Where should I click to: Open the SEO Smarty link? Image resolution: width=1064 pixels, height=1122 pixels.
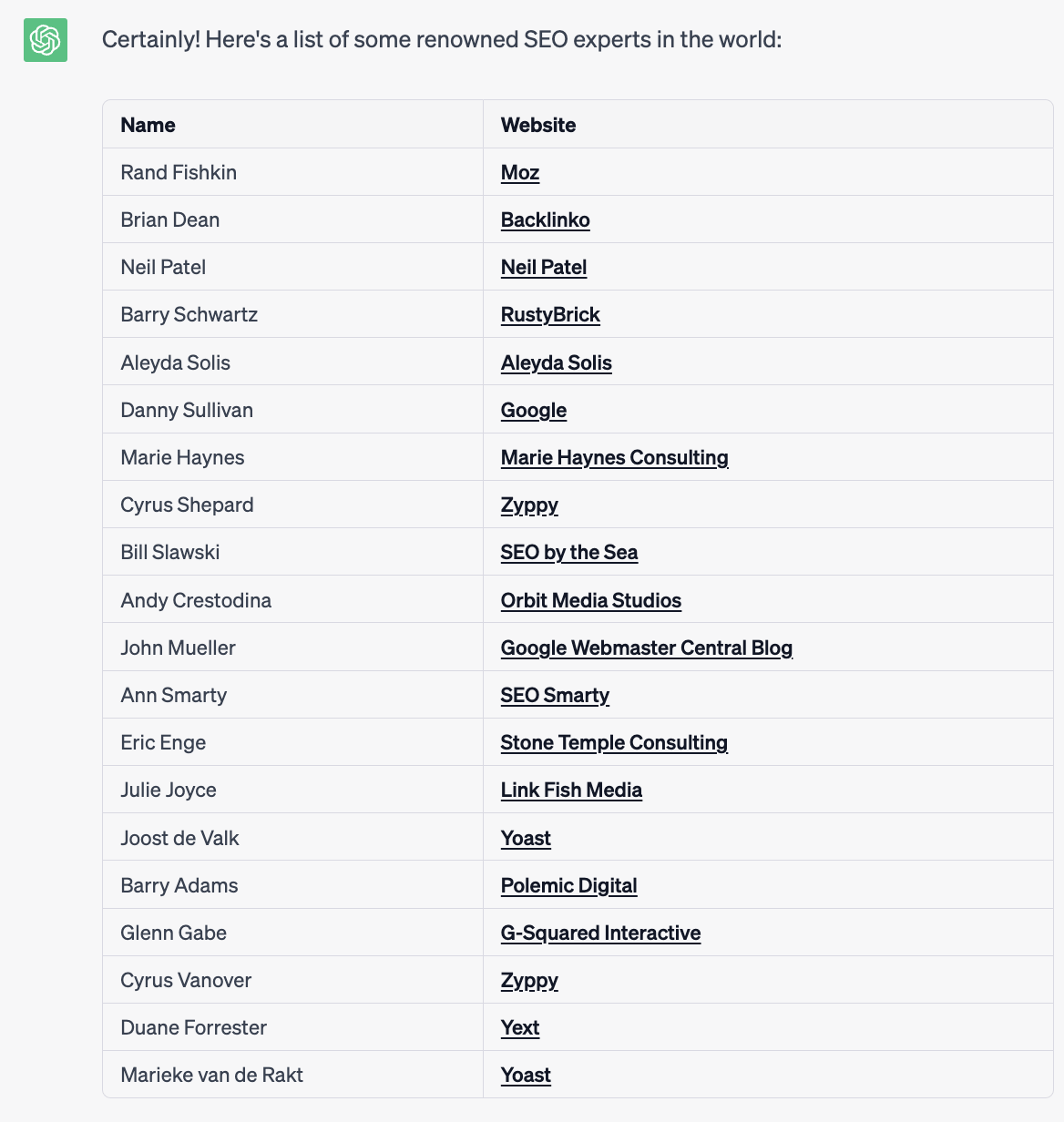pos(554,694)
